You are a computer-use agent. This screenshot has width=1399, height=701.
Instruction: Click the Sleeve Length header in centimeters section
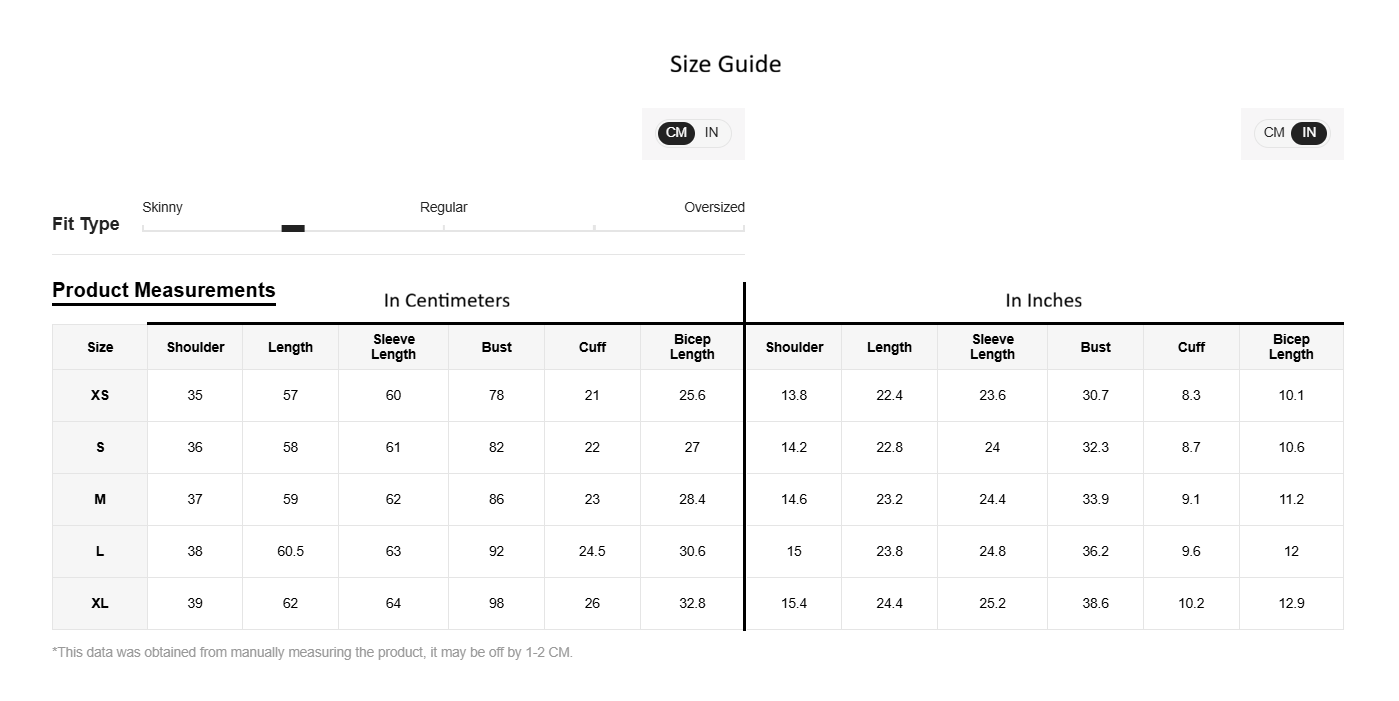click(393, 347)
